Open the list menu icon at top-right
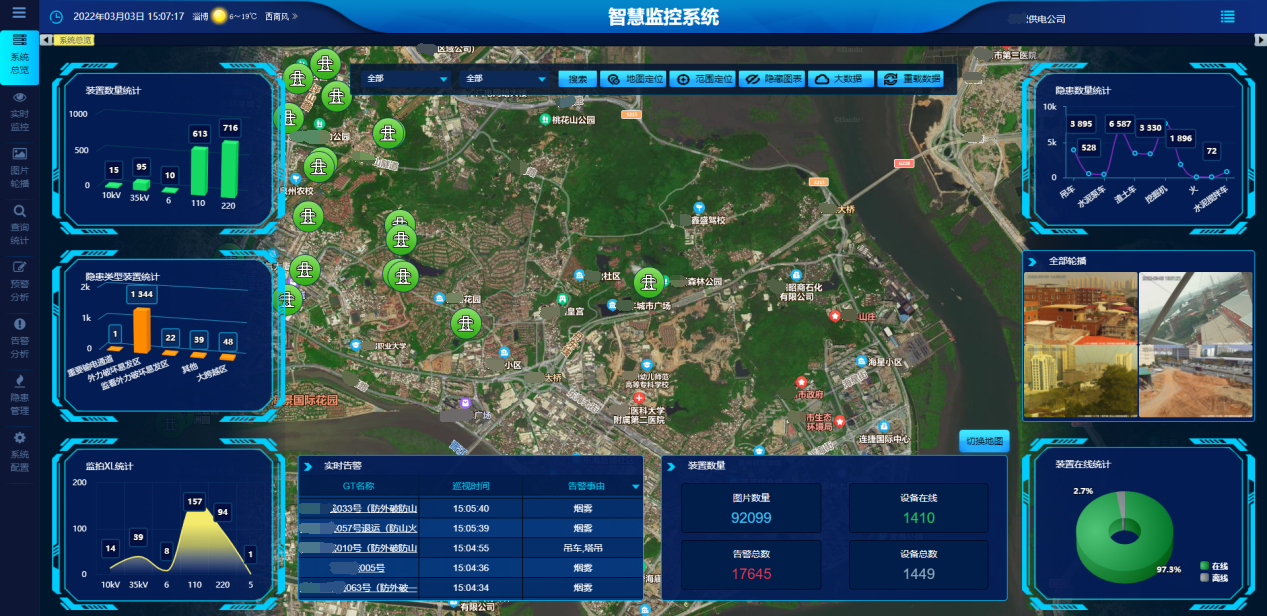Screen dimensions: 1267x616 (1227, 17)
